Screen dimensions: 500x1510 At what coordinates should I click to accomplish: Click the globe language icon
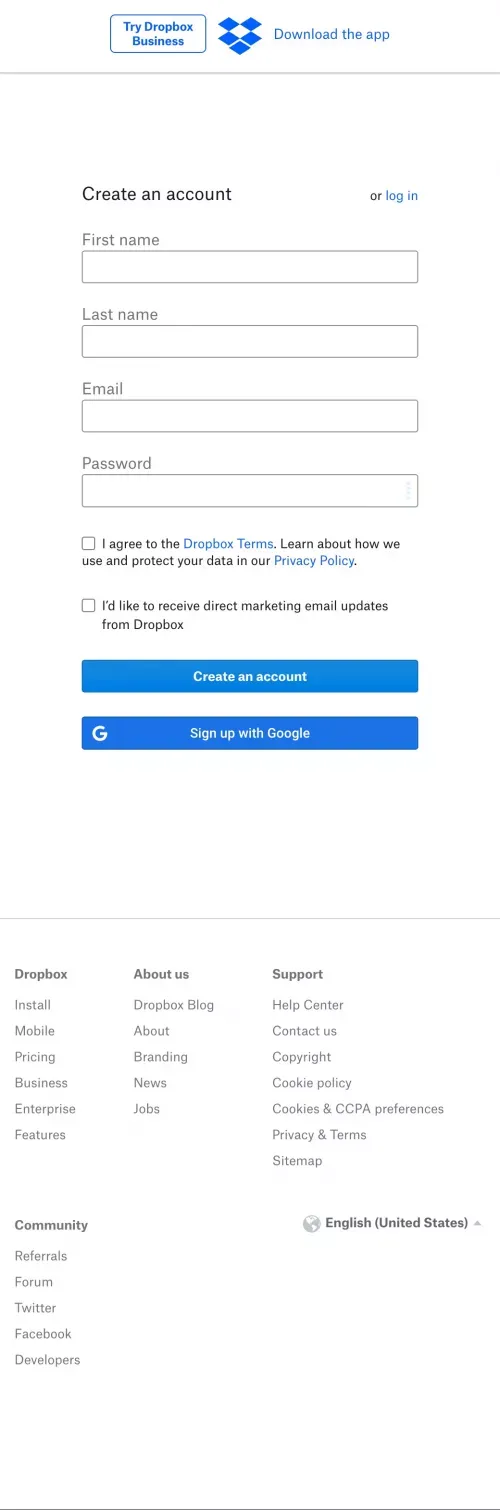(312, 1224)
